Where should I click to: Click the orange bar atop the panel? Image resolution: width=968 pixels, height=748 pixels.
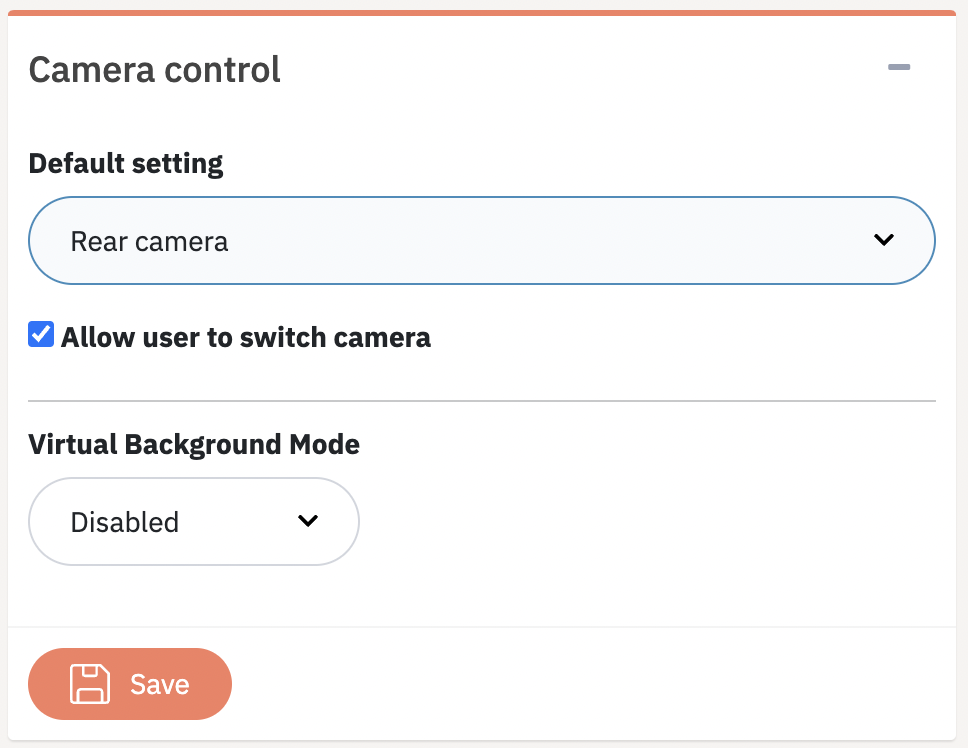(482, 12)
